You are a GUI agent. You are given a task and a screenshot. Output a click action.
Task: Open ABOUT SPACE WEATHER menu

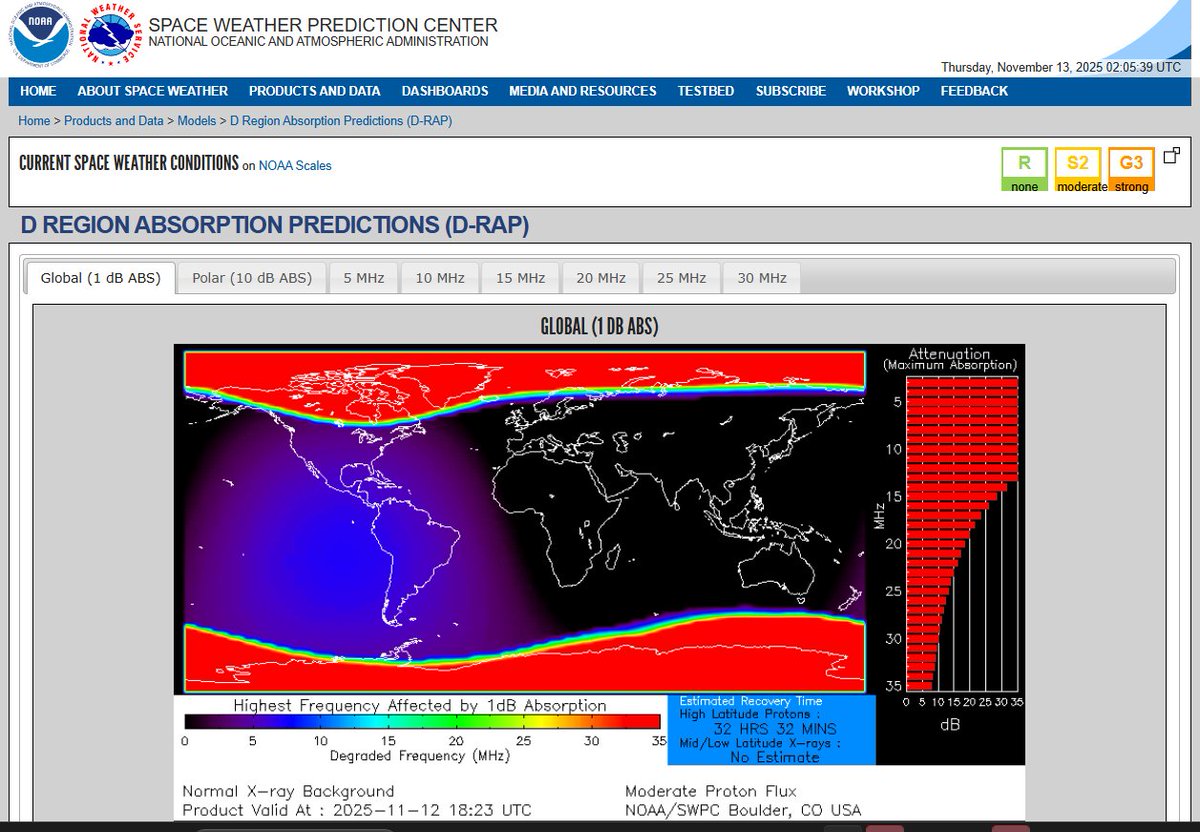[153, 91]
